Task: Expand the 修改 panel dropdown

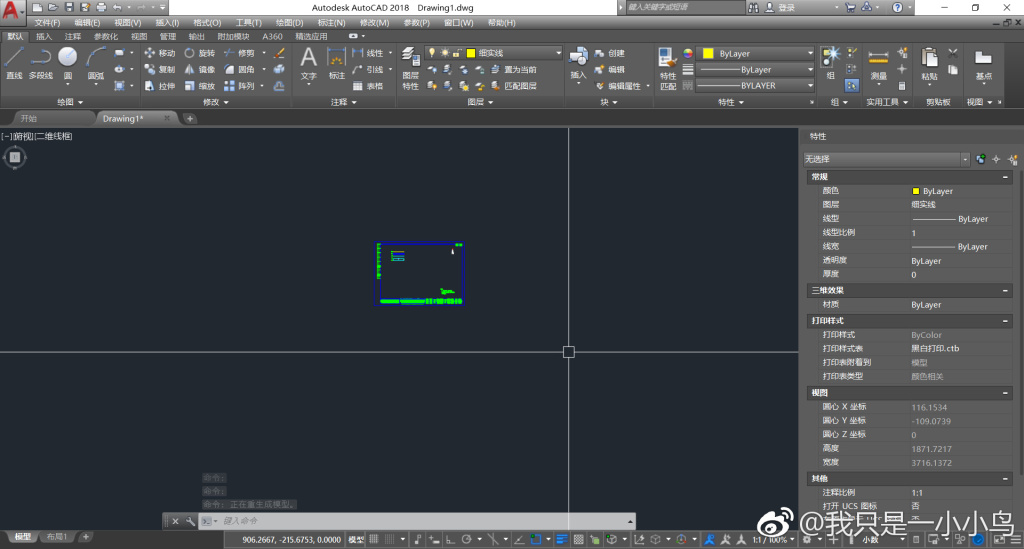Action: click(216, 102)
